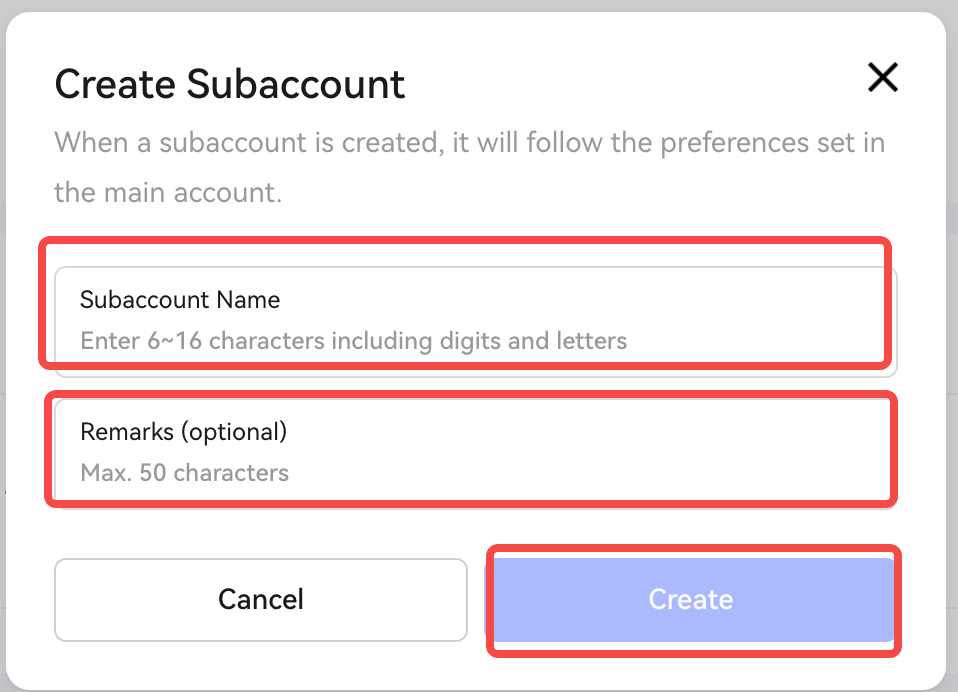Viewport: 958px width, 692px height.
Task: Click the Create button
Action: point(690,599)
